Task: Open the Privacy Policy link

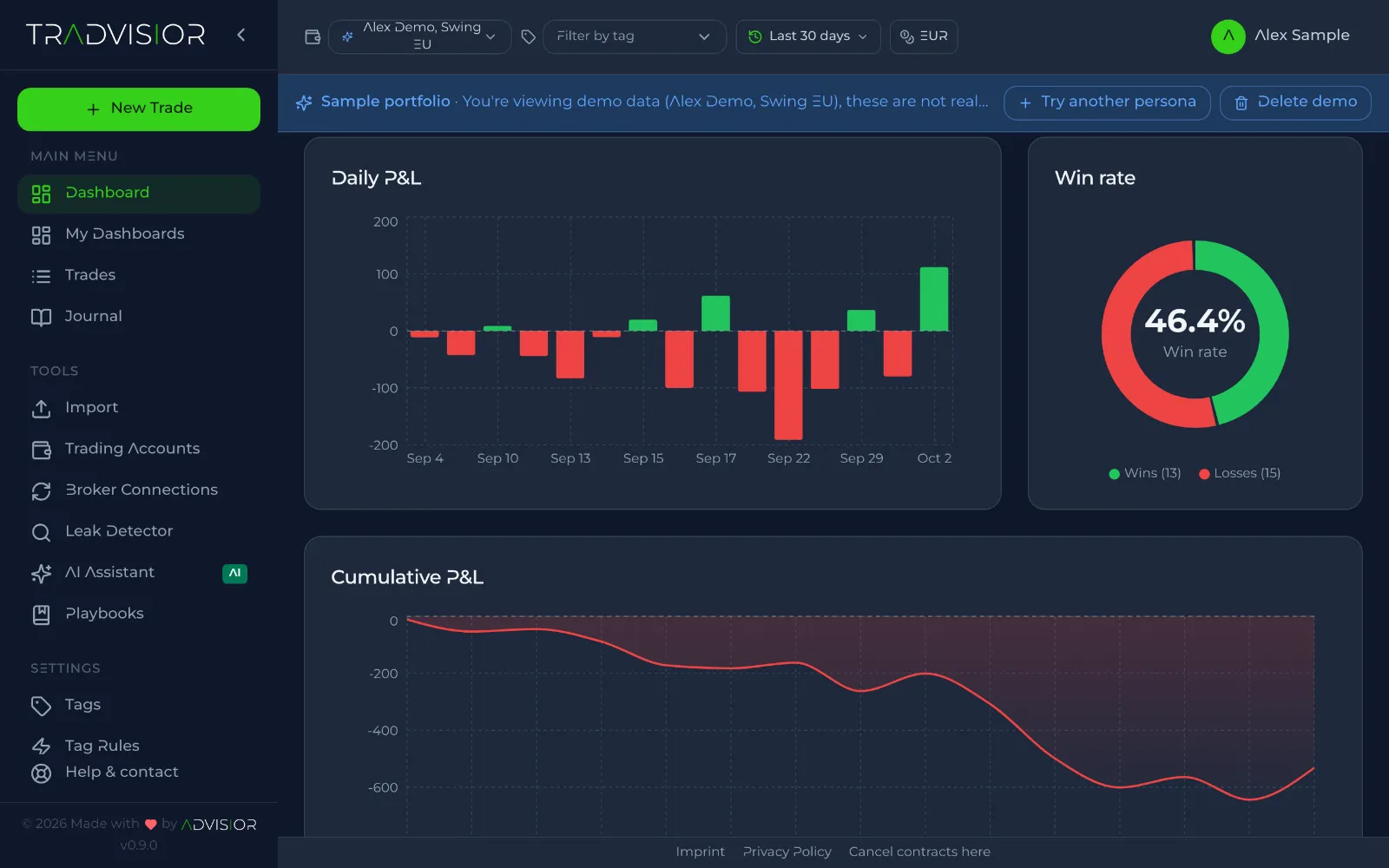Action: 787,852
